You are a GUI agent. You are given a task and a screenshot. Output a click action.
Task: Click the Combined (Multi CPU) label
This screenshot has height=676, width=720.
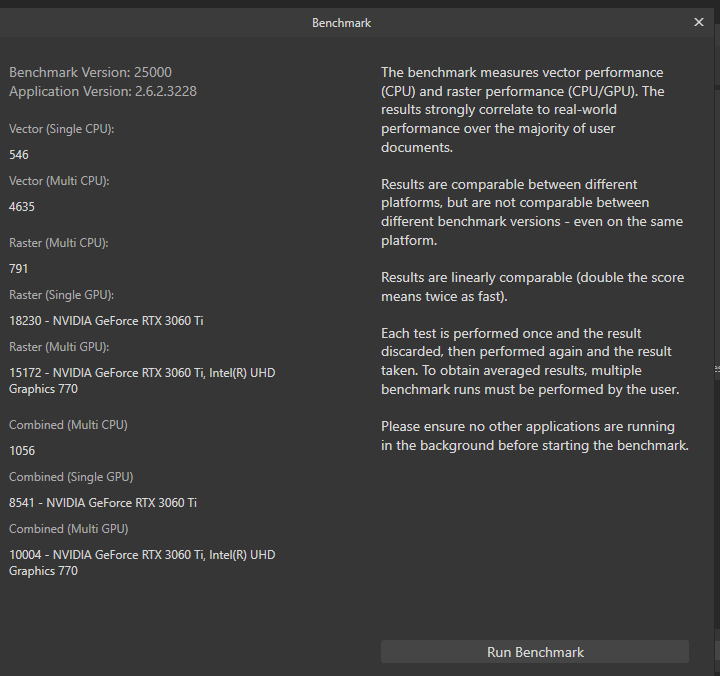[68, 425]
